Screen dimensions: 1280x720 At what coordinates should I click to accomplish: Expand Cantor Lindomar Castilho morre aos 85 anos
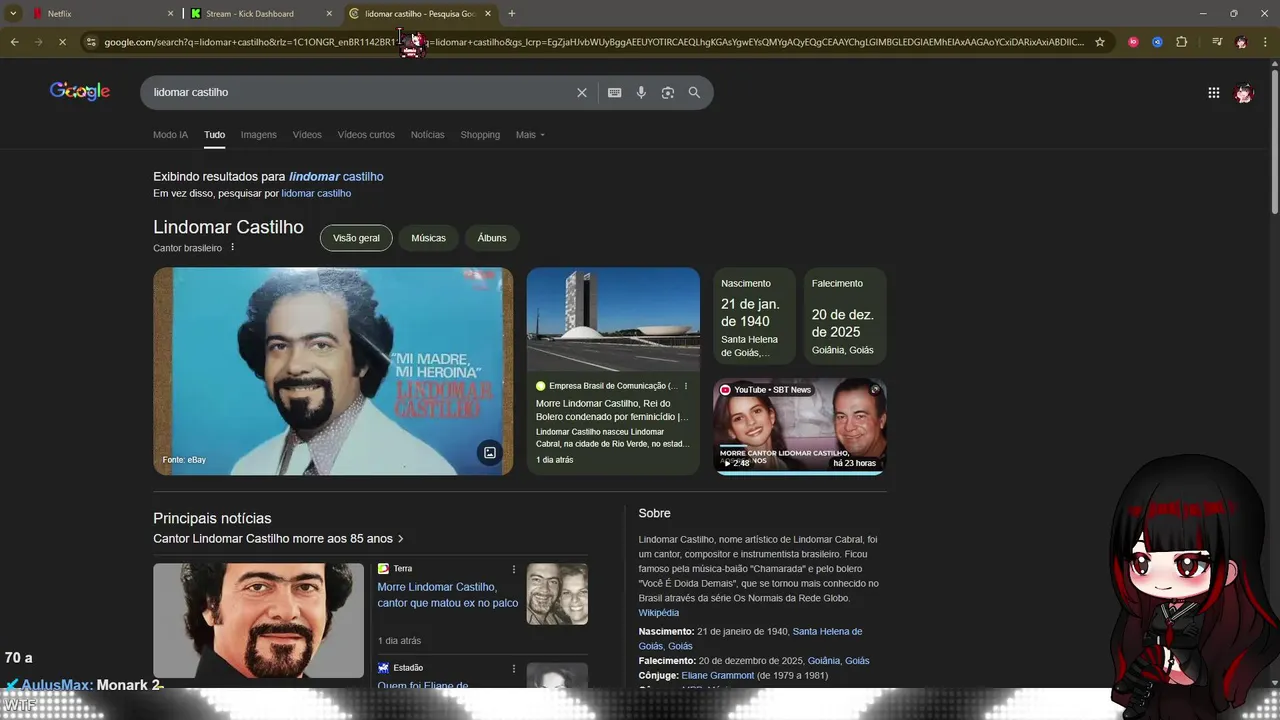coord(278,539)
